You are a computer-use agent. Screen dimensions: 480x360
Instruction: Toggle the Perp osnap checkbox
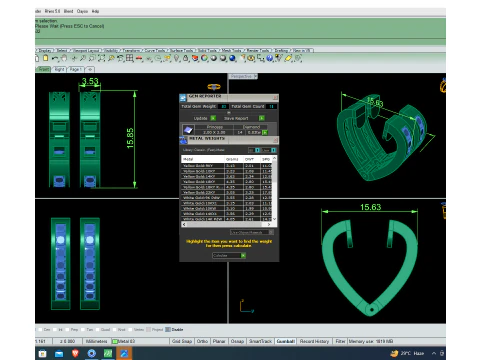[x=67, y=330]
